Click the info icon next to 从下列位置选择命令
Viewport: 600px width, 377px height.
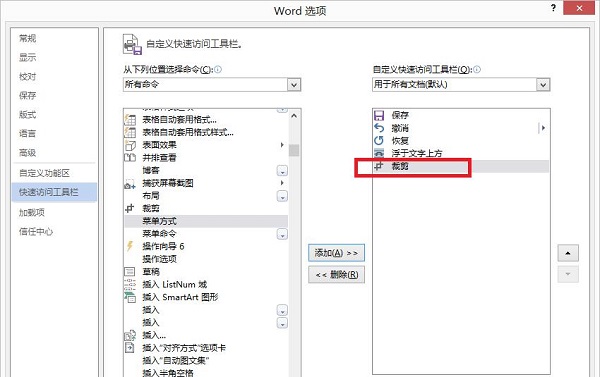218,69
